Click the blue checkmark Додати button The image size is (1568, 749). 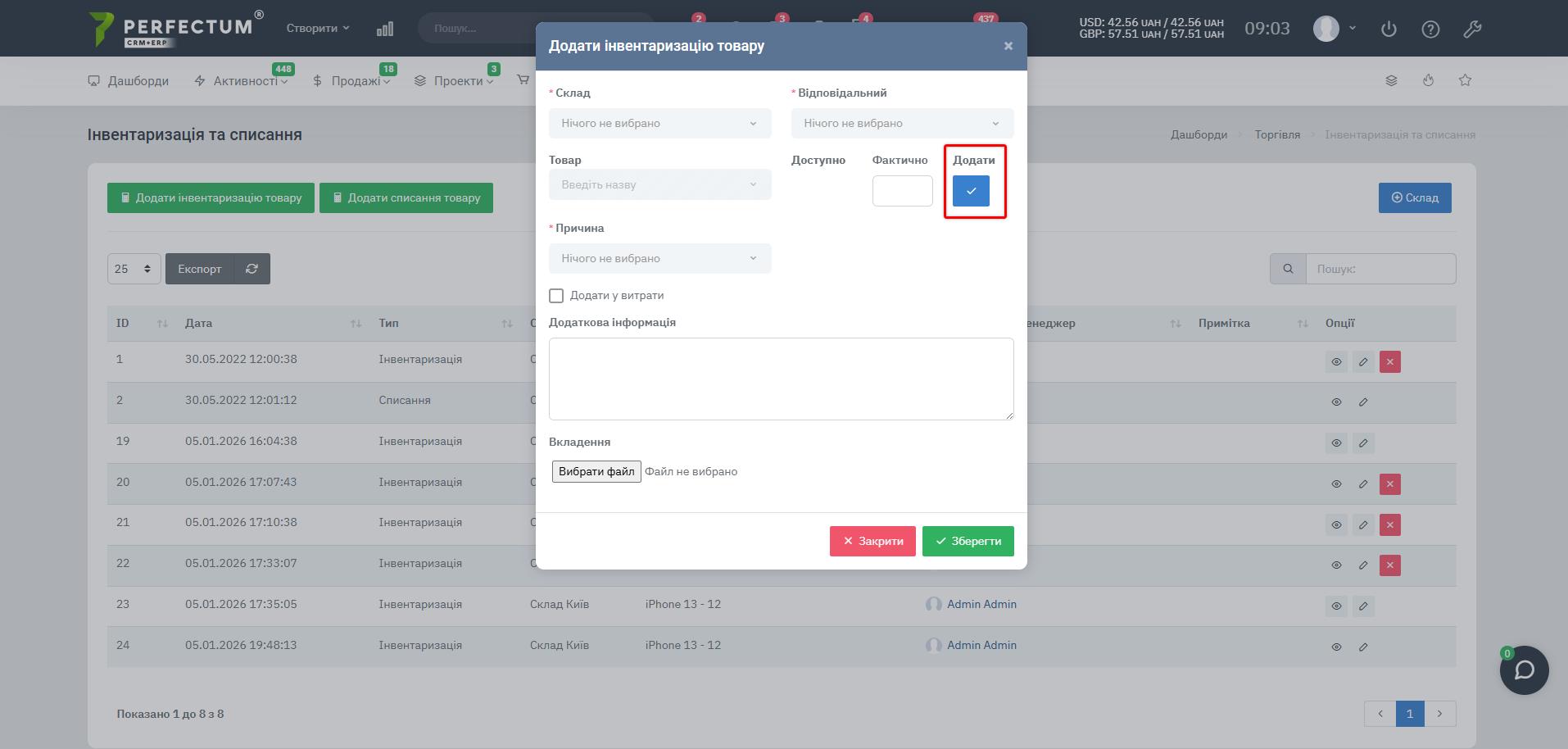(x=971, y=191)
